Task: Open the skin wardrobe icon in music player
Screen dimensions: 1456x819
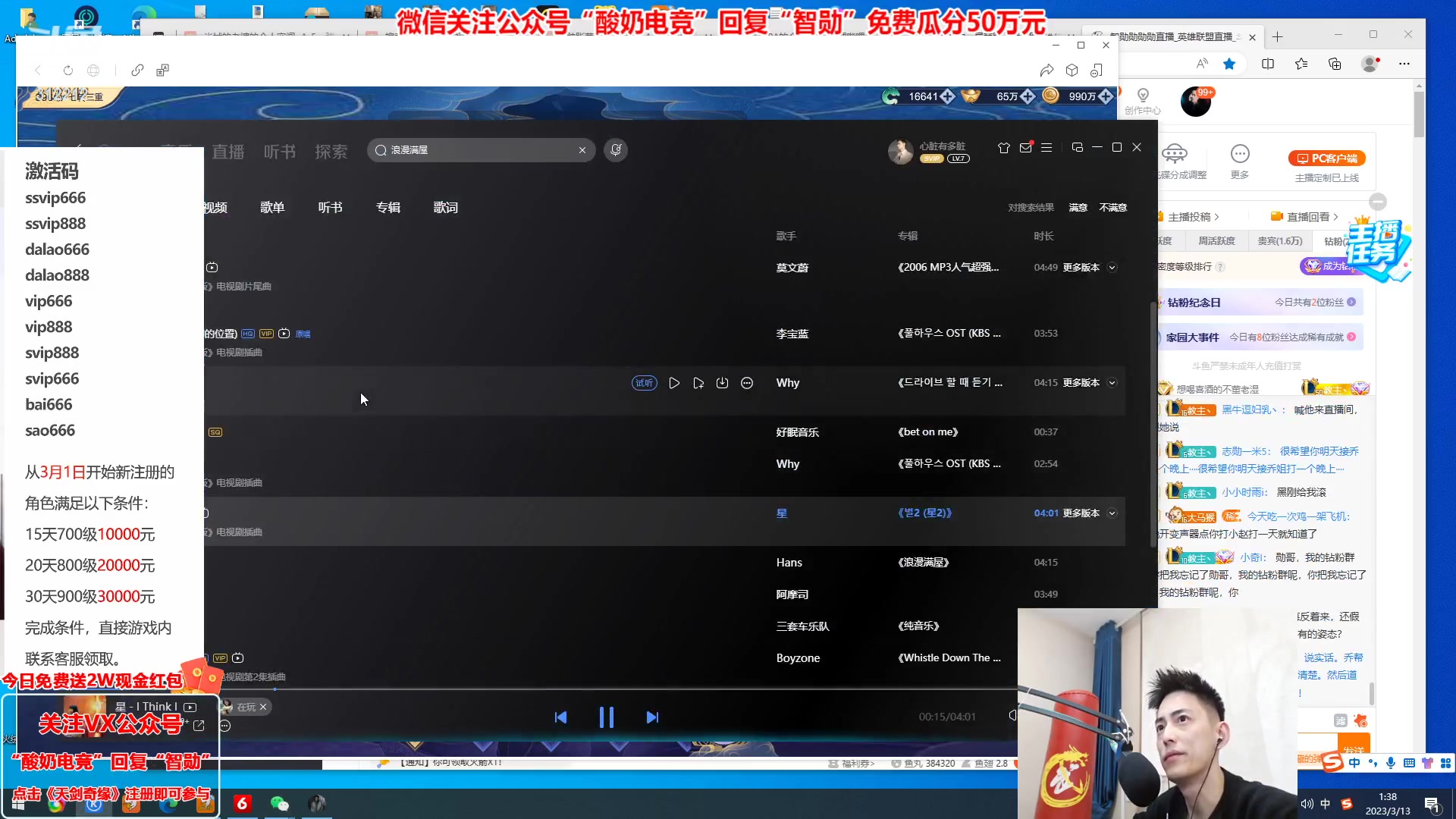Action: 1004,148
